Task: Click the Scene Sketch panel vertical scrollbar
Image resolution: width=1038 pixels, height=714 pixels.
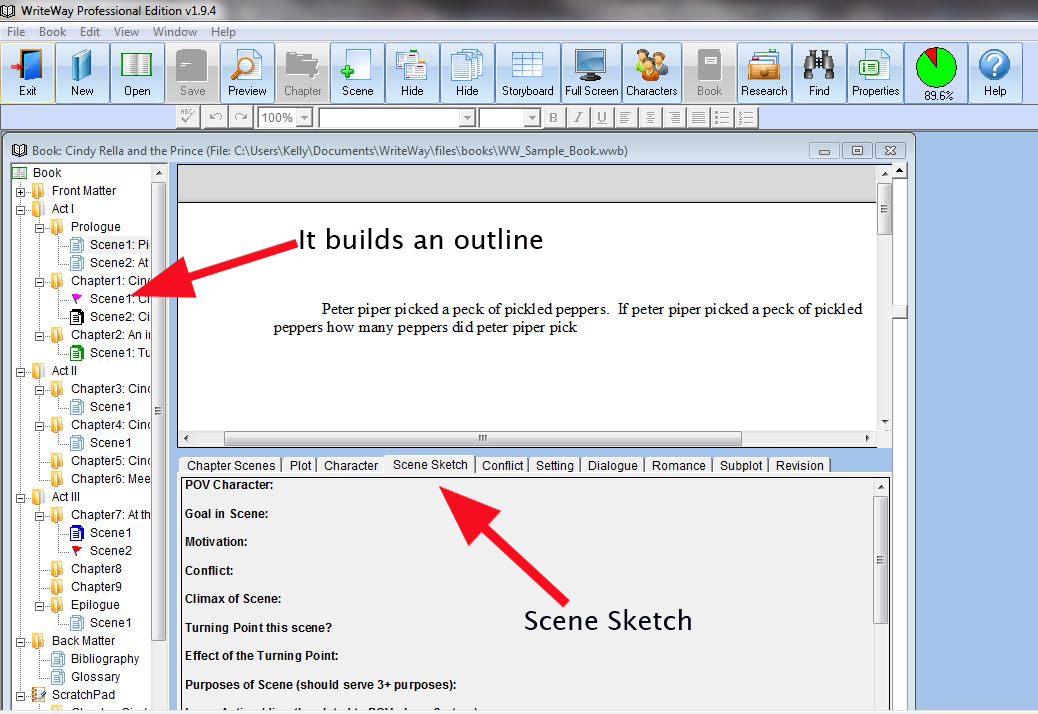Action: point(880,560)
